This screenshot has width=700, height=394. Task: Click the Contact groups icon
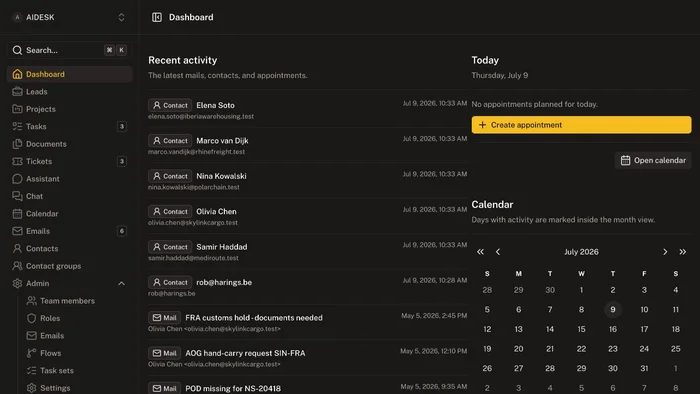[17, 265]
